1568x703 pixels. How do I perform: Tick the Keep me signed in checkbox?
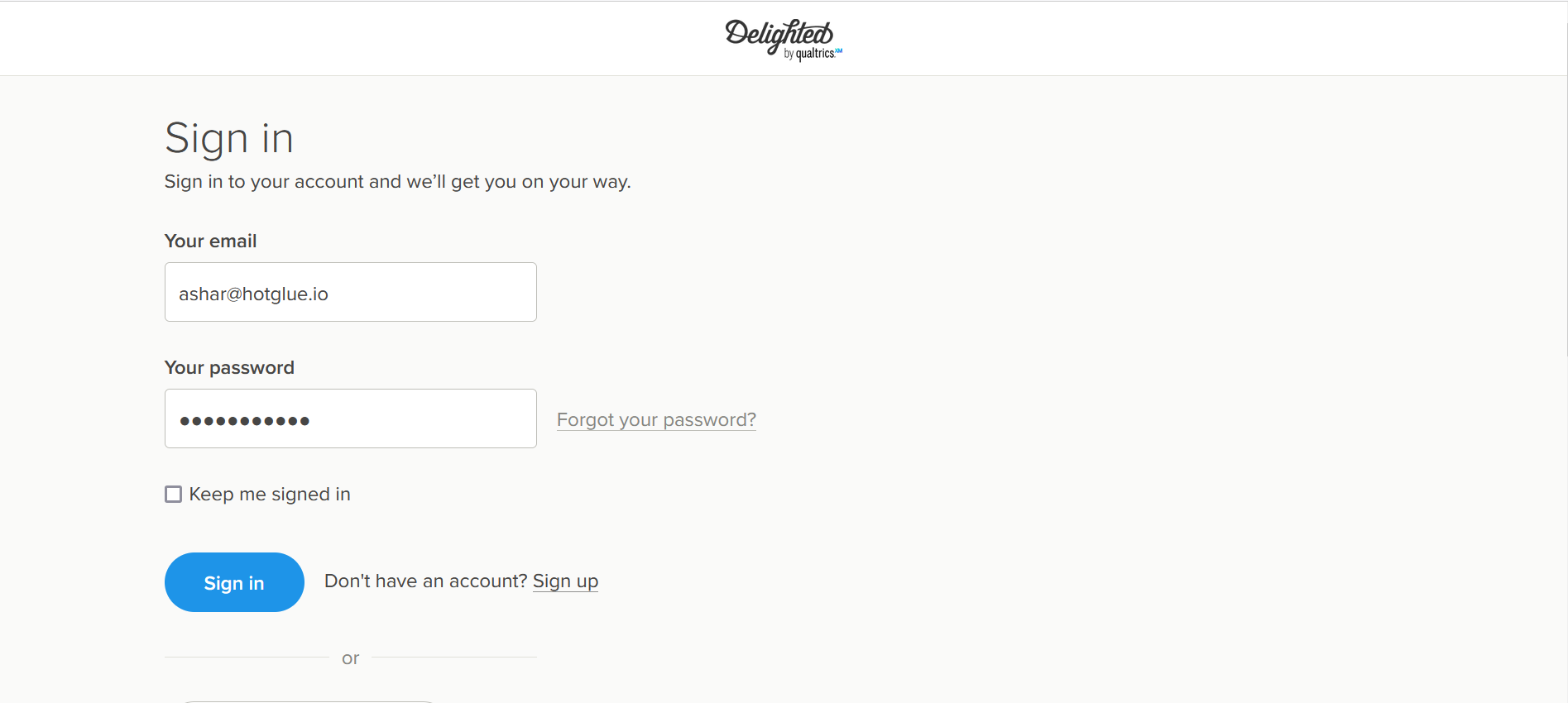[173, 495]
